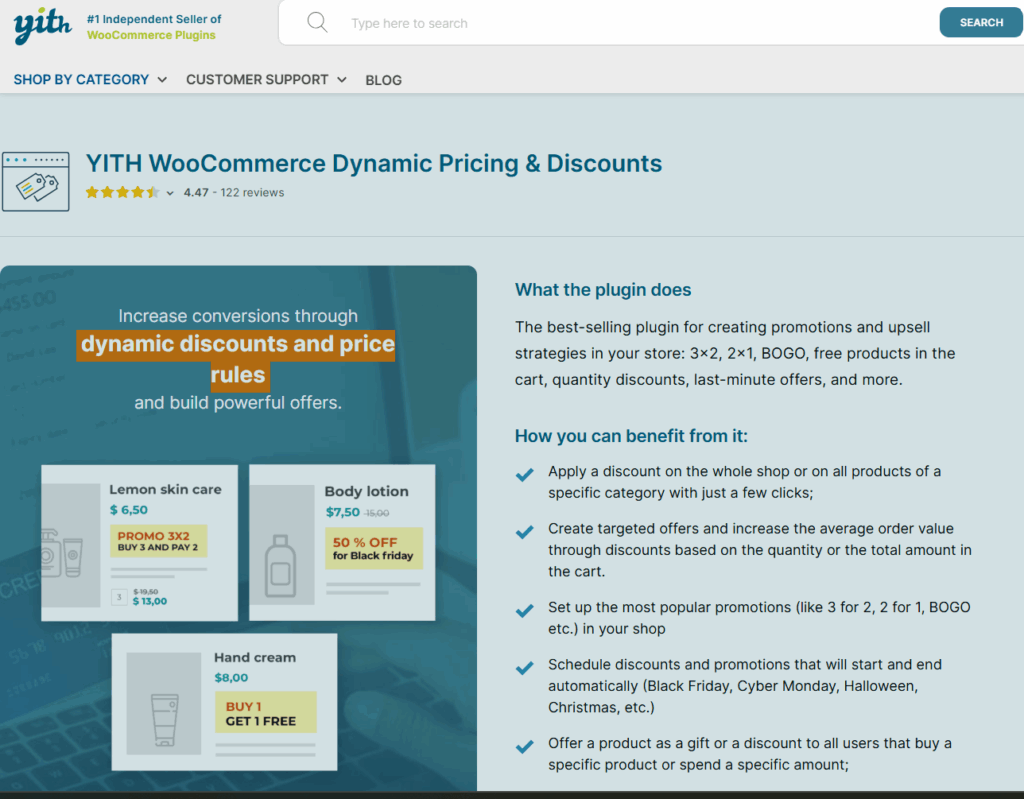Click the Hand cream product card

point(225,702)
